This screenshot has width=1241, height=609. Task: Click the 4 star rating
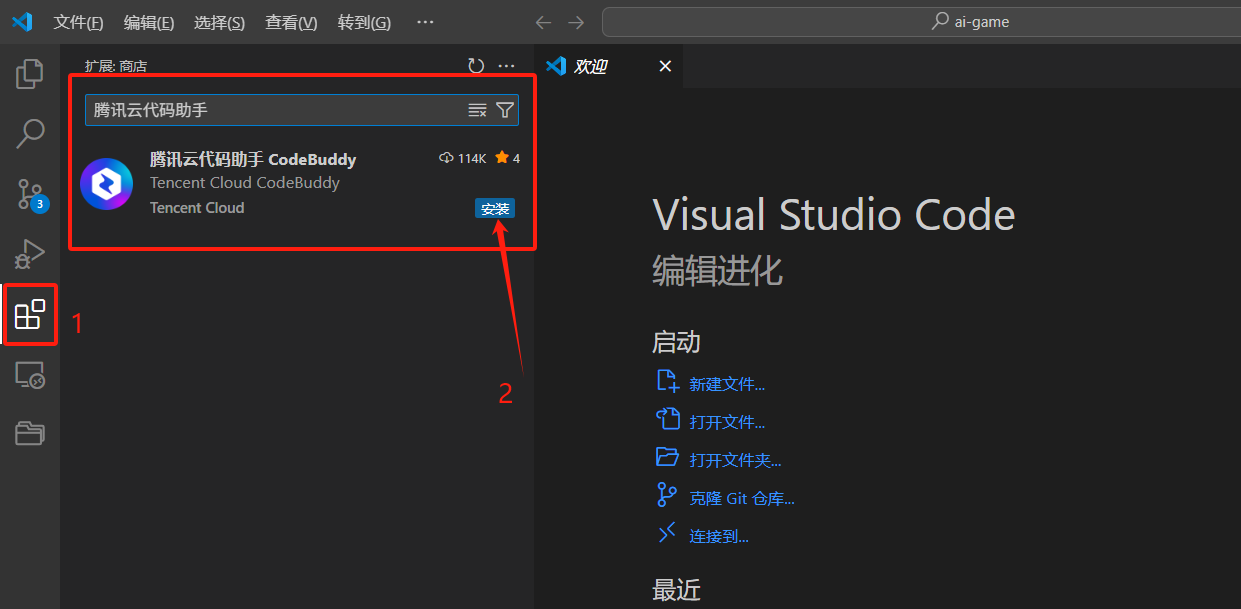pyautogui.click(x=508, y=158)
